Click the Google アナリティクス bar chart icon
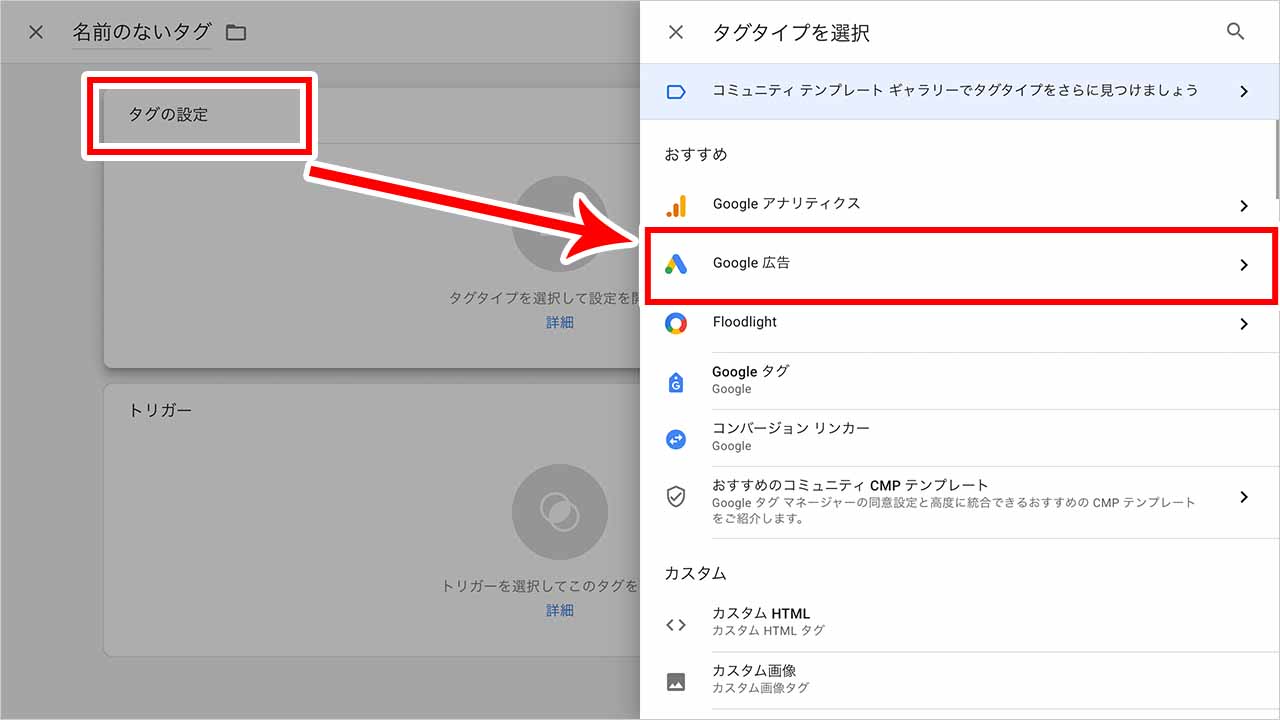 (x=676, y=205)
